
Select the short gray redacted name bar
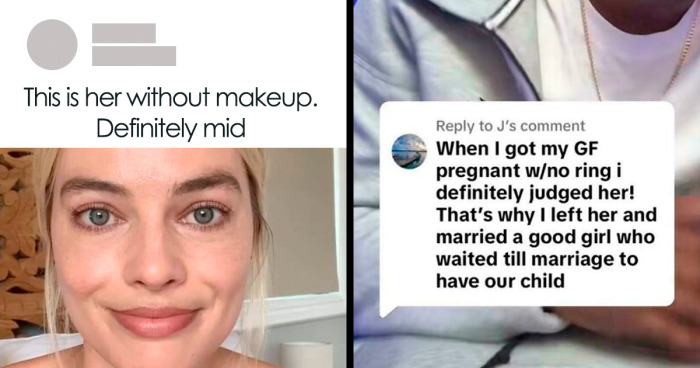(x=124, y=33)
